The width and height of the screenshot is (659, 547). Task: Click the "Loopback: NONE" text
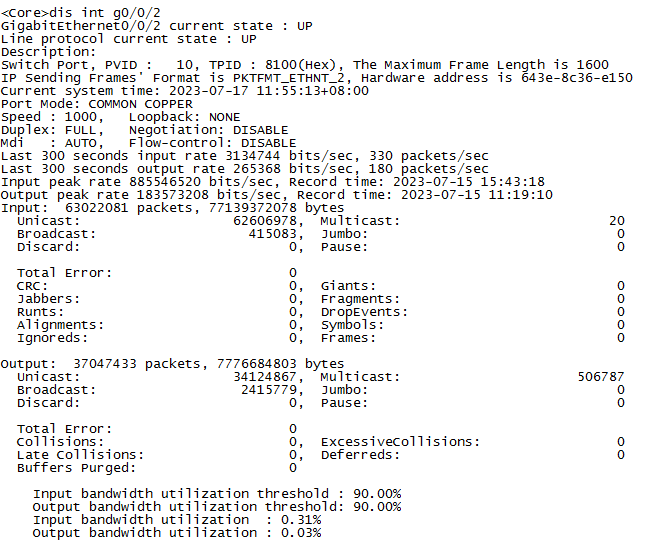(x=185, y=116)
